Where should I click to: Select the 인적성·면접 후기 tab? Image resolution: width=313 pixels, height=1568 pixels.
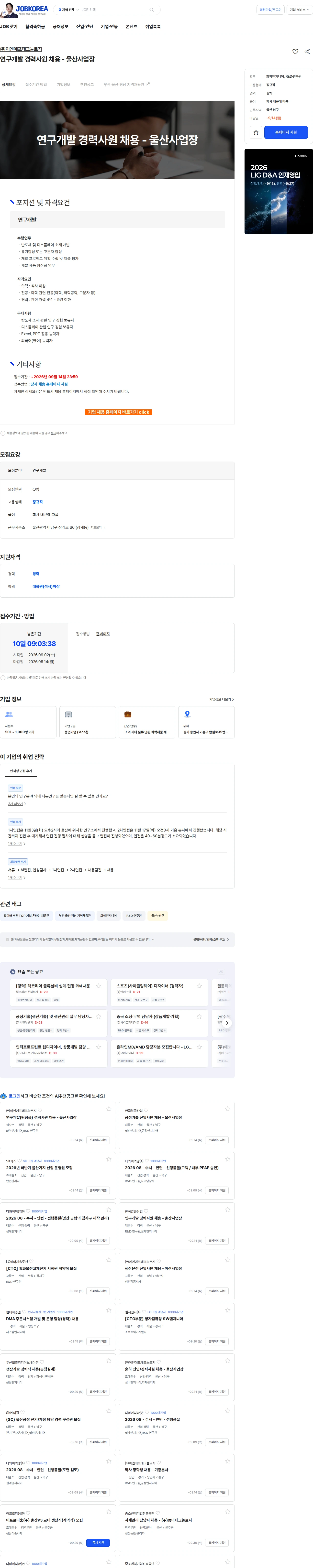click(x=21, y=771)
